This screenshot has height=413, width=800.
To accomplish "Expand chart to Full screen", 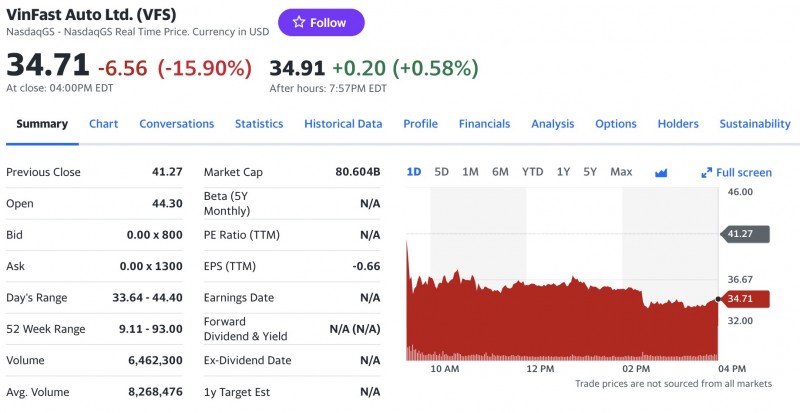I will 737,172.
